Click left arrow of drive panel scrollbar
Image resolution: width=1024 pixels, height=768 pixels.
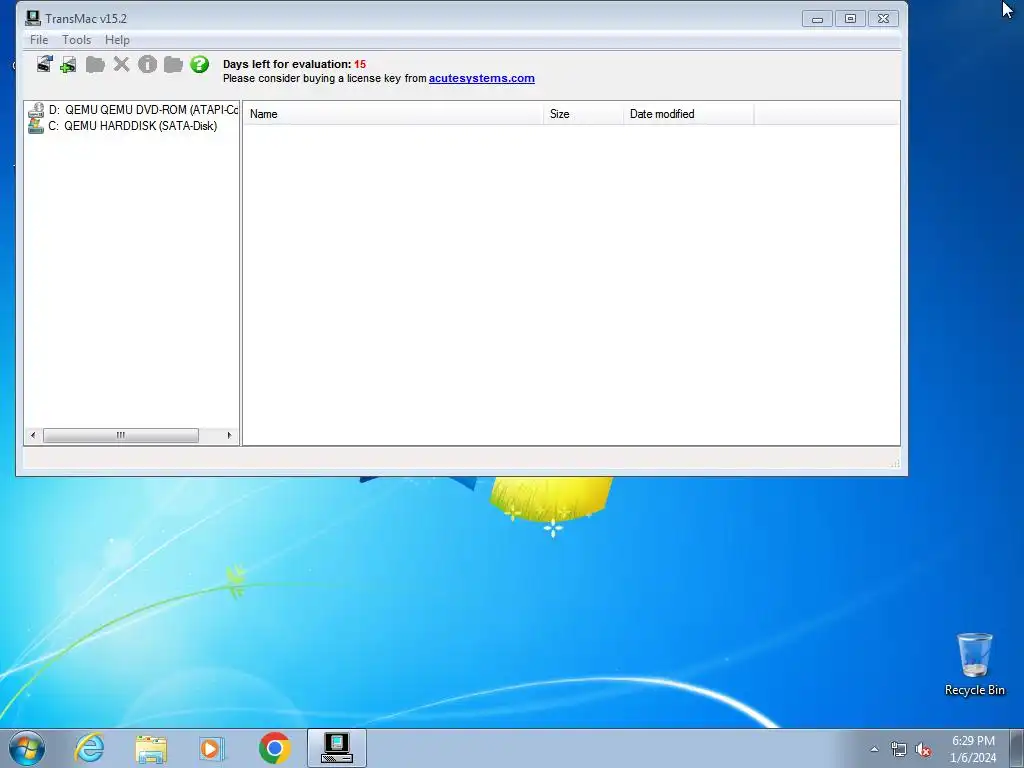point(33,435)
